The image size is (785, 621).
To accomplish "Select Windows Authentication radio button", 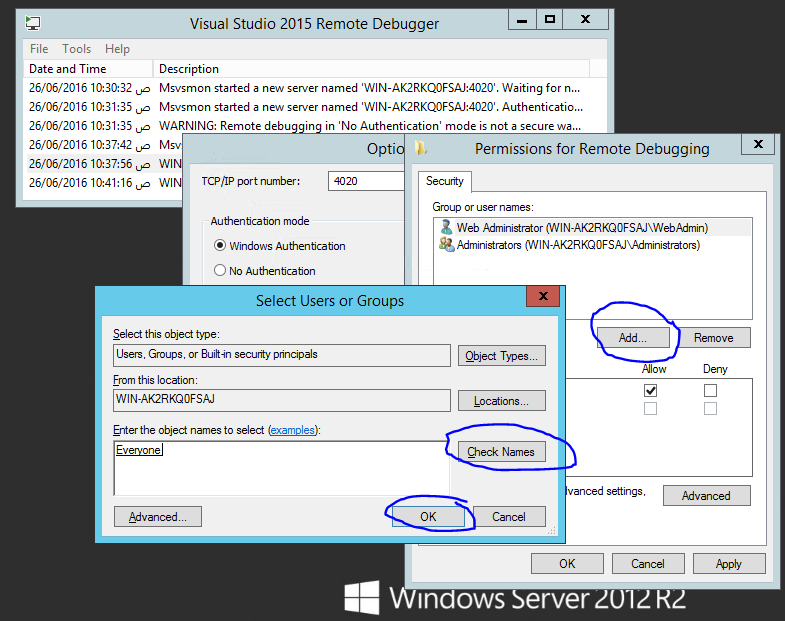I will coord(220,245).
